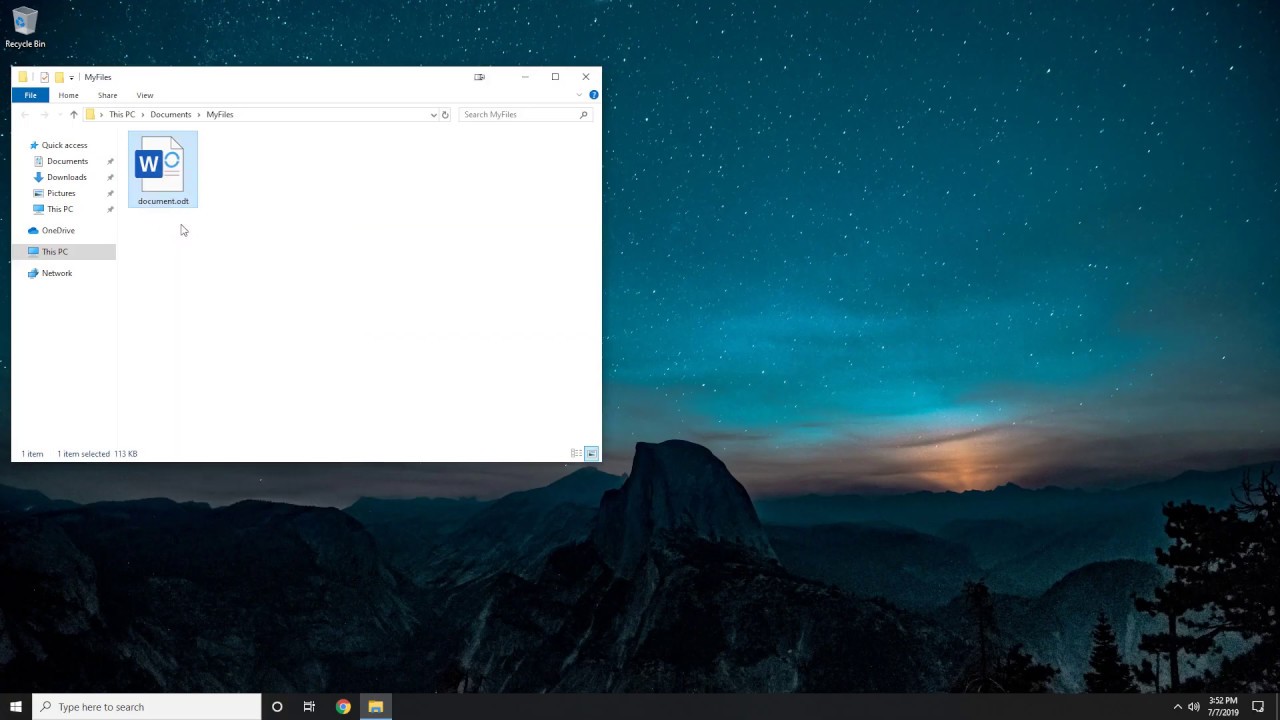
Task: Go forward with the Forward arrow
Action: pos(44,115)
